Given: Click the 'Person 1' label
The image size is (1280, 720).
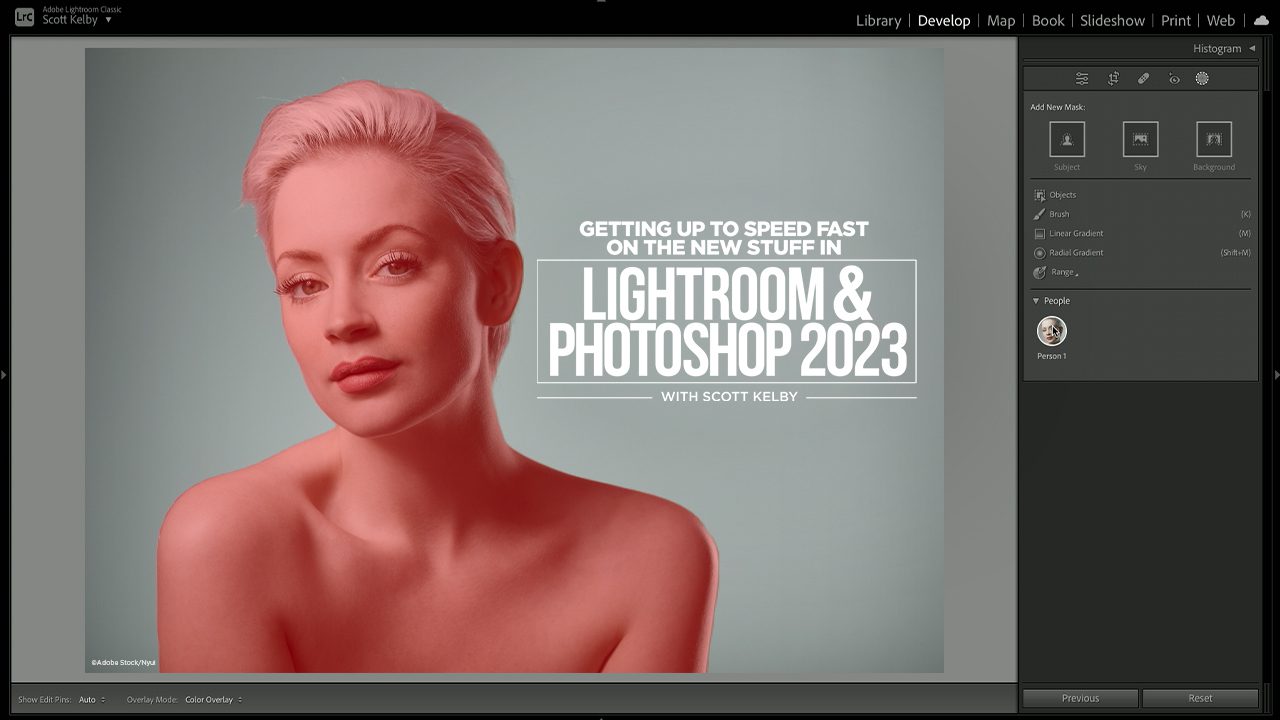Looking at the screenshot, I should click(x=1052, y=356).
